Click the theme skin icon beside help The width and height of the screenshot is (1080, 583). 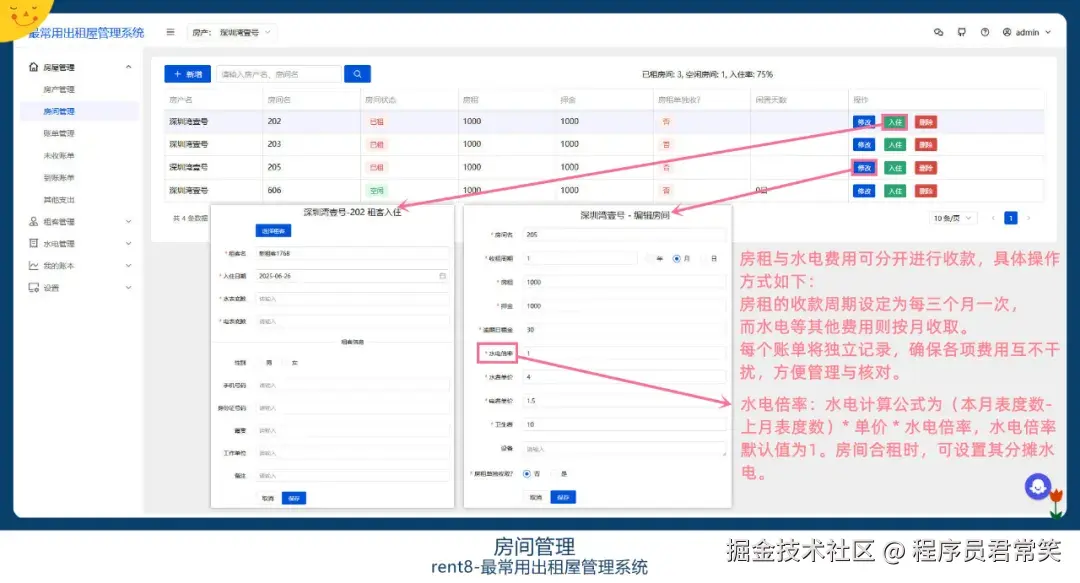click(x=962, y=32)
